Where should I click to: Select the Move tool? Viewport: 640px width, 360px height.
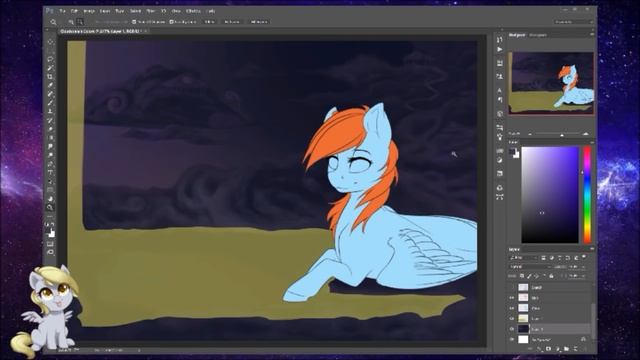50,42
